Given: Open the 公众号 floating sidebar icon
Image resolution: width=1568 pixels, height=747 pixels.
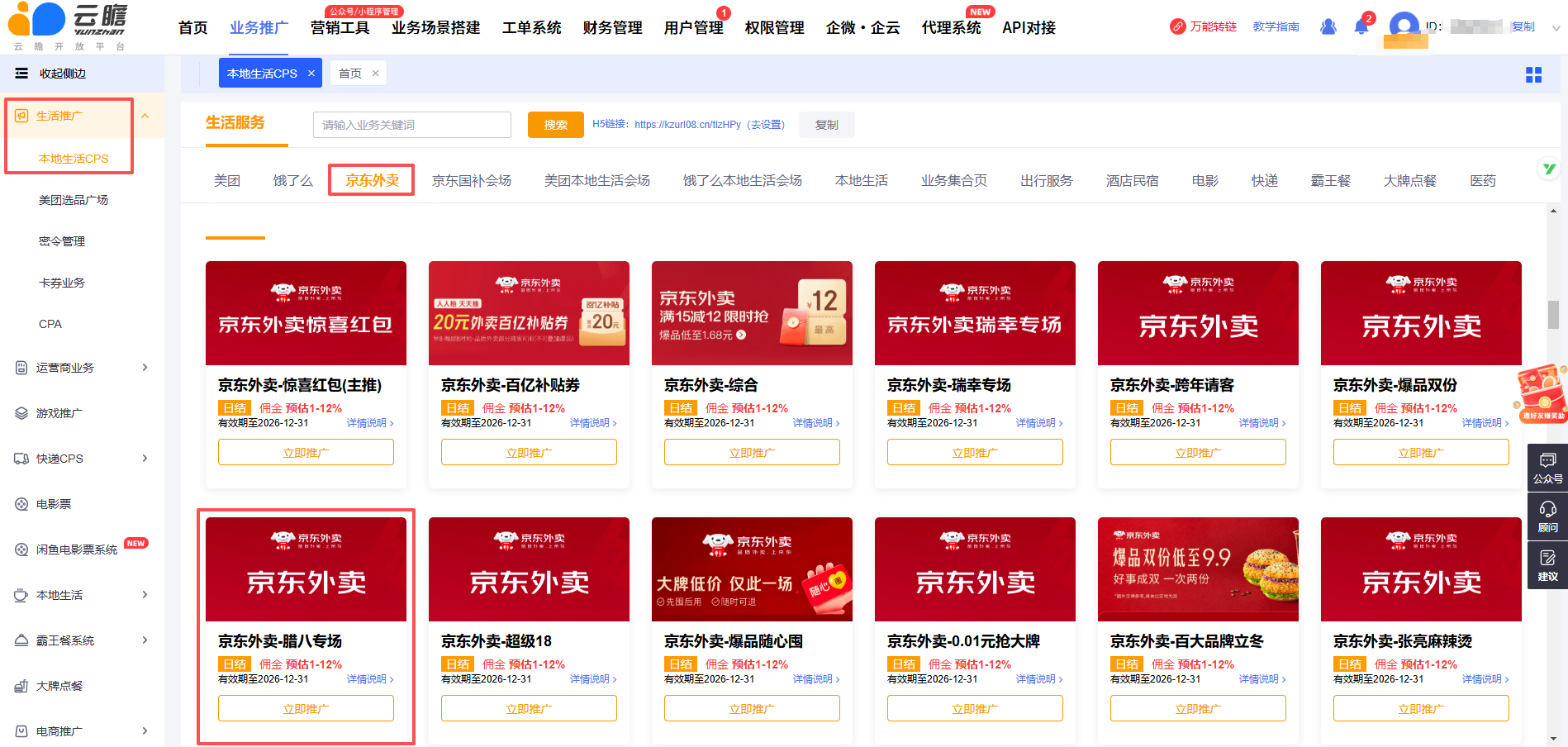Looking at the screenshot, I should (1547, 467).
